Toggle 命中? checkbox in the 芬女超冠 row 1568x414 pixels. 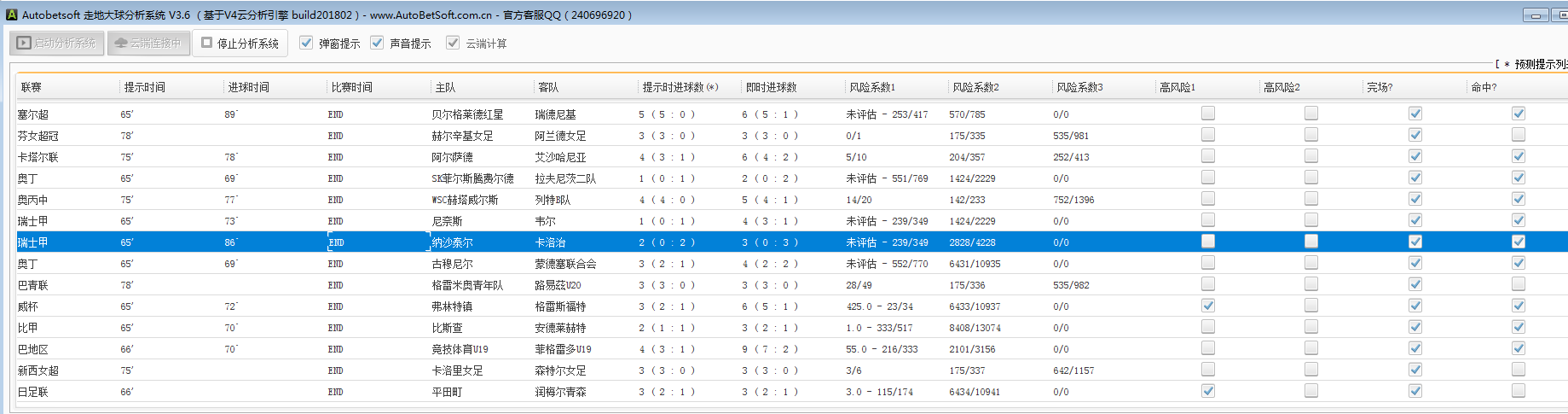1519,135
